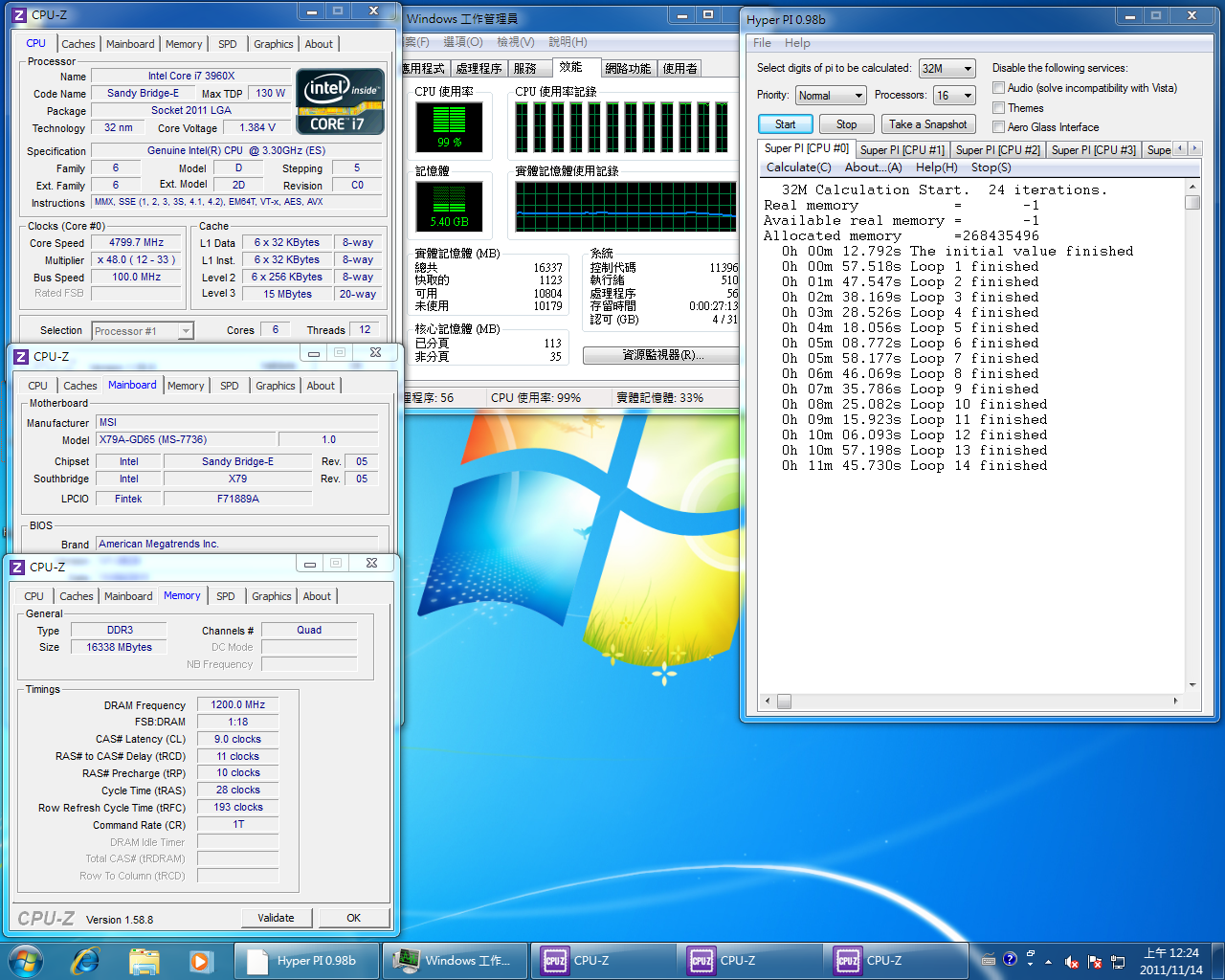The height and width of the screenshot is (980, 1225).
Task: Click the CPU-Z icon in the CPU window title
Action: 18,15
